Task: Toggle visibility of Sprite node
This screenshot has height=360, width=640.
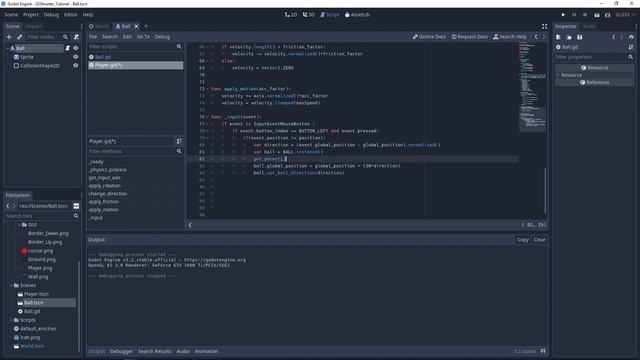Action: [76, 57]
